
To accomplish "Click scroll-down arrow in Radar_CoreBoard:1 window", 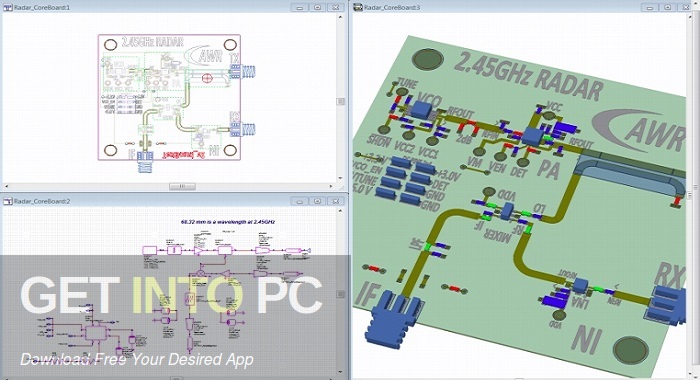I will pos(341,178).
